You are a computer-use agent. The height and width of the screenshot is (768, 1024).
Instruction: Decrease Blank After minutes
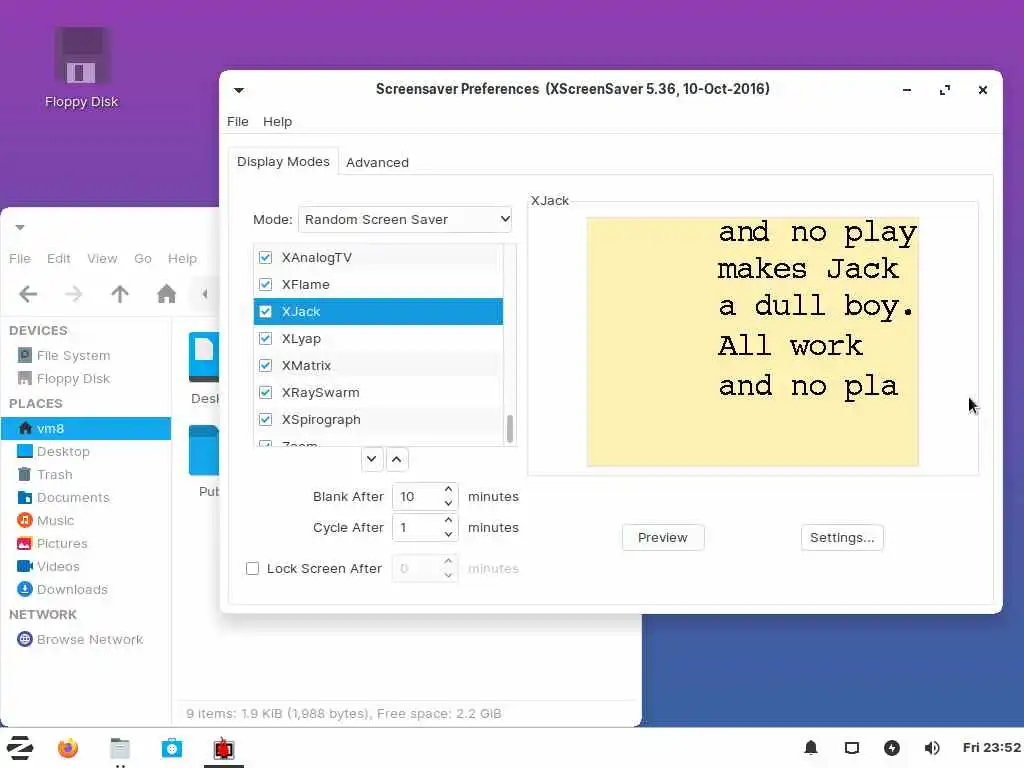coord(448,503)
